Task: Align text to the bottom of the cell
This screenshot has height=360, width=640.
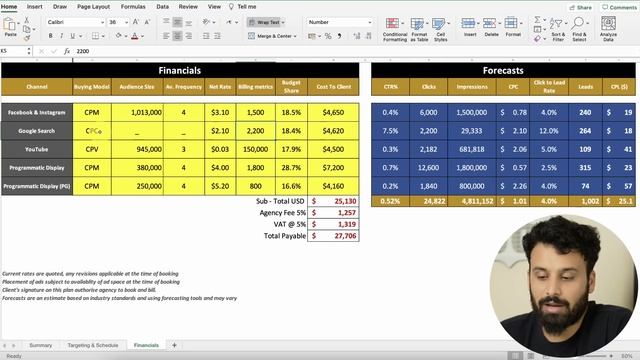Action: tap(189, 22)
